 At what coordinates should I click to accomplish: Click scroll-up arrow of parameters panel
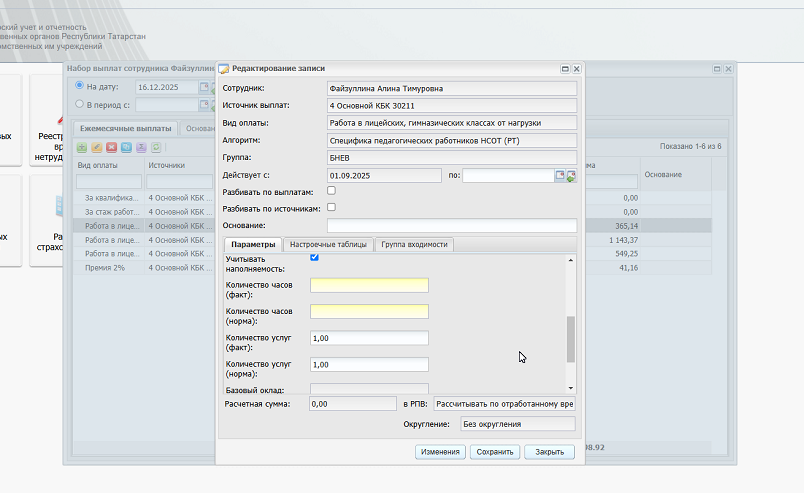[571, 261]
